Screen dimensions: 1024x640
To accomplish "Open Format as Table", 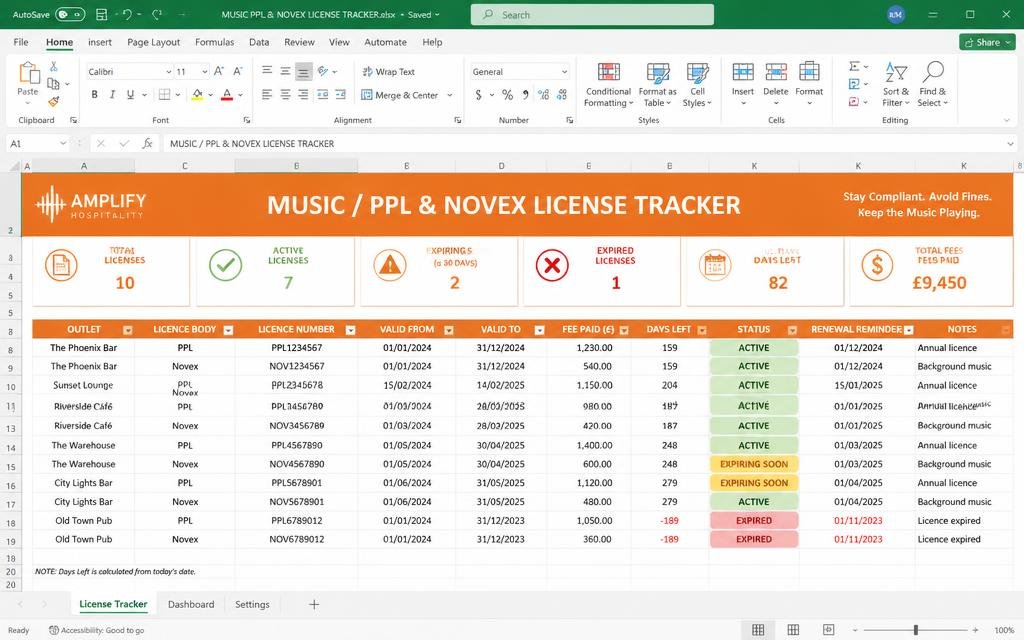I will tap(657, 85).
